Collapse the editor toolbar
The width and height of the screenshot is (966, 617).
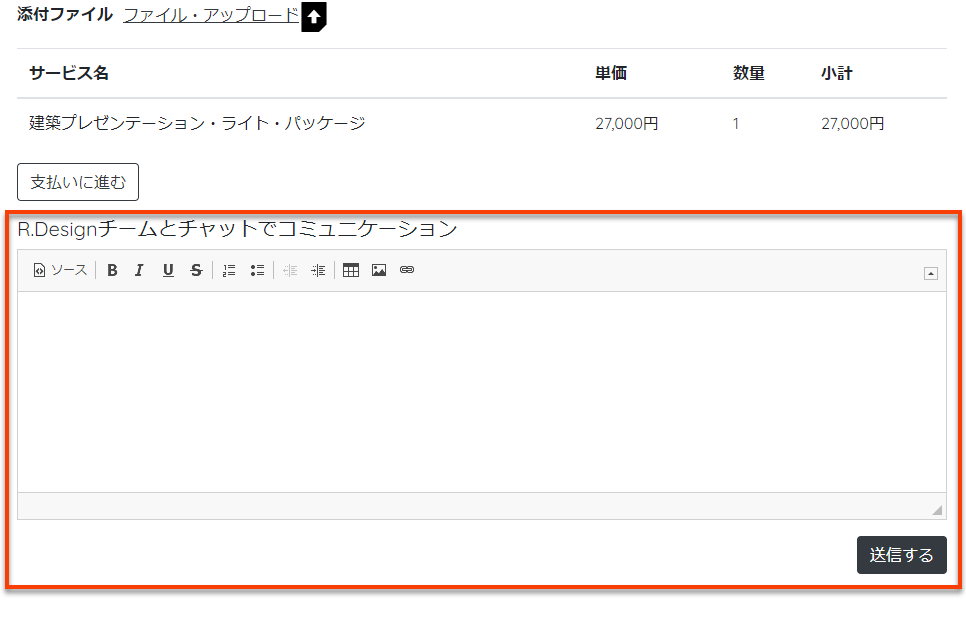931,273
